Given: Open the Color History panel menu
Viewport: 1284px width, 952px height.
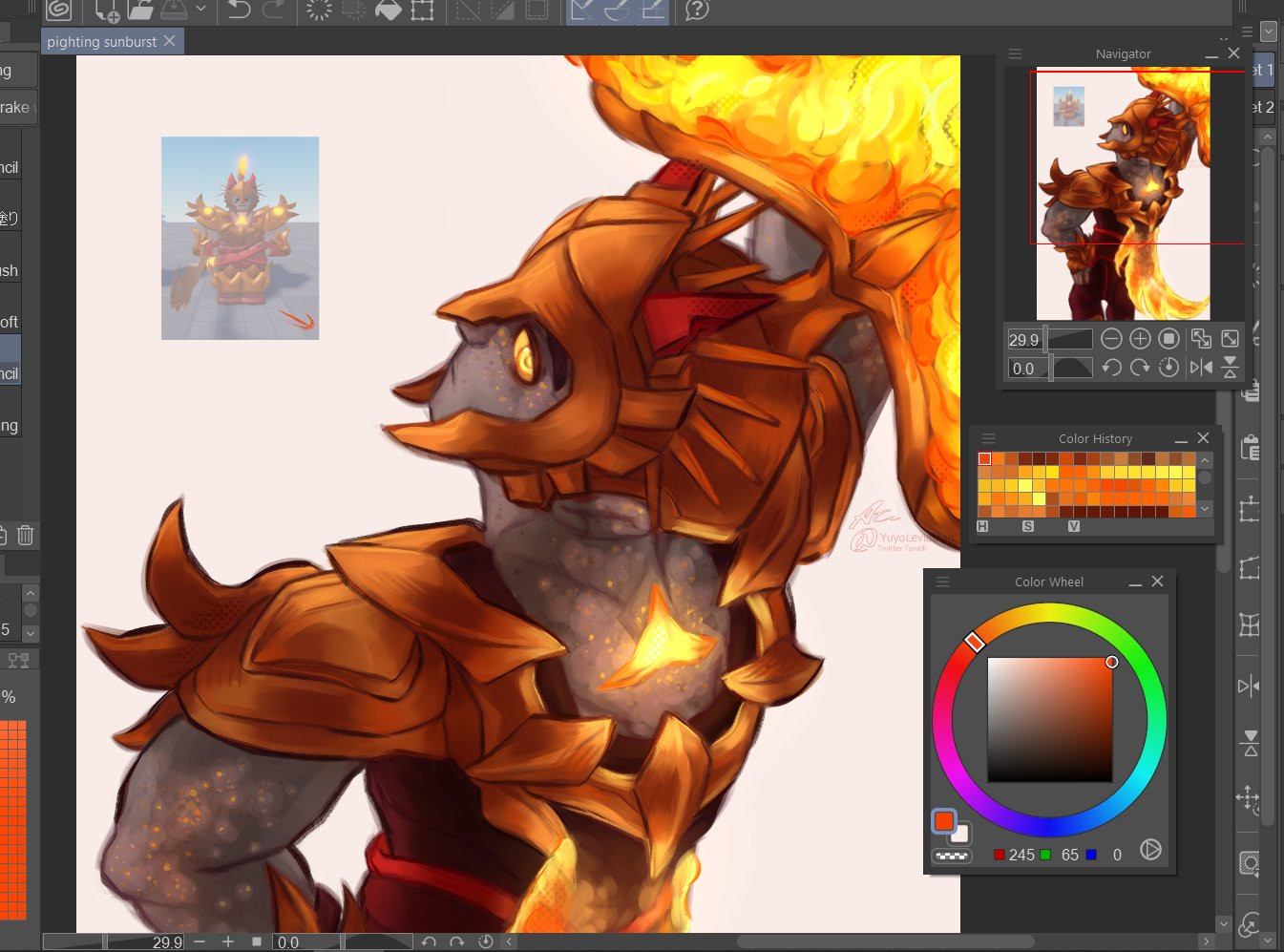Looking at the screenshot, I should [988, 438].
